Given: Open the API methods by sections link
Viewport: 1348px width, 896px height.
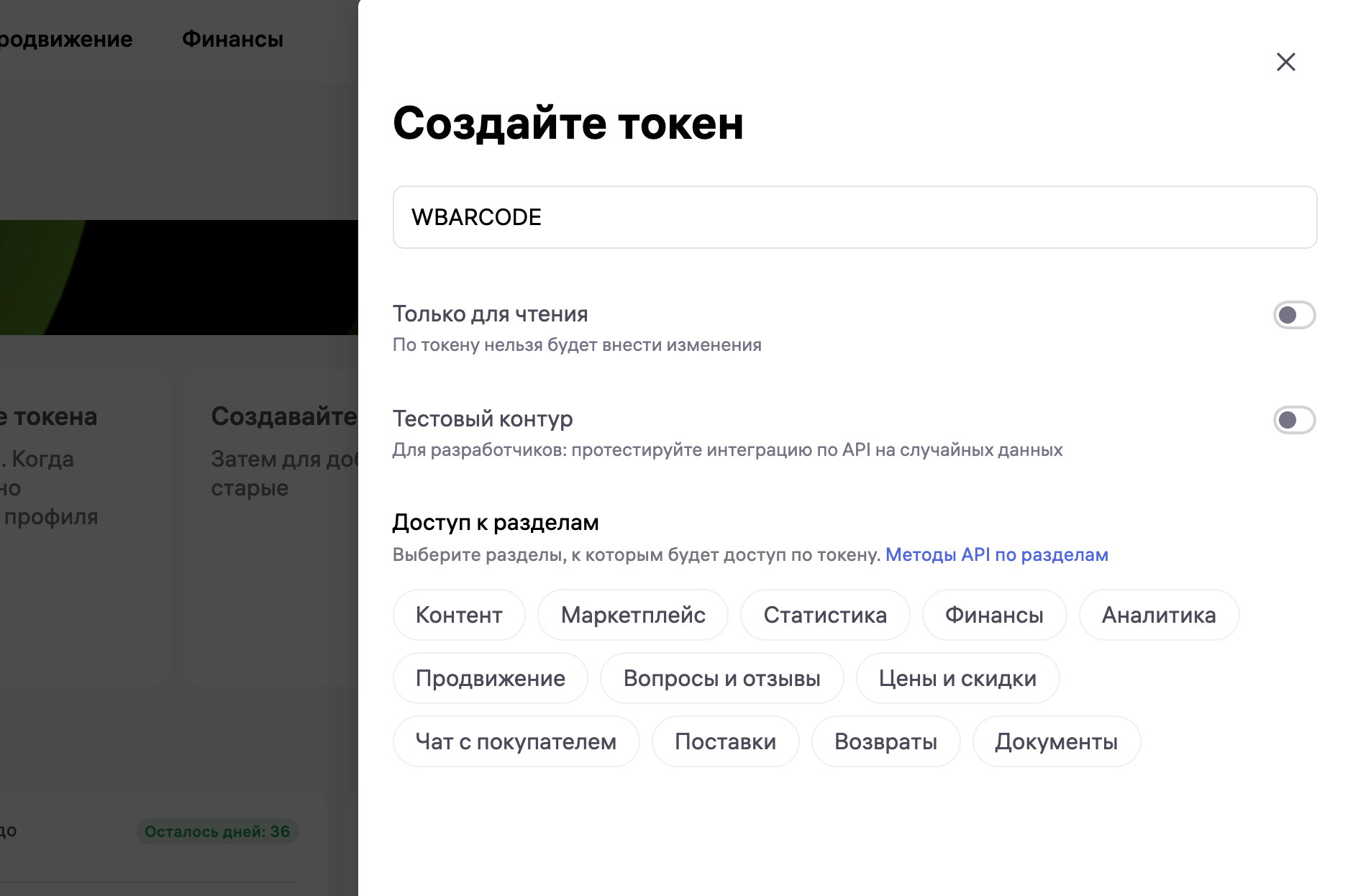Looking at the screenshot, I should click(x=996, y=554).
